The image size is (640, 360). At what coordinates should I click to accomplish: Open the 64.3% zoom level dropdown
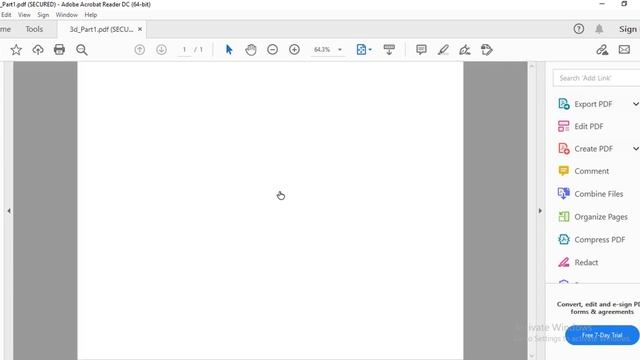tap(327, 50)
